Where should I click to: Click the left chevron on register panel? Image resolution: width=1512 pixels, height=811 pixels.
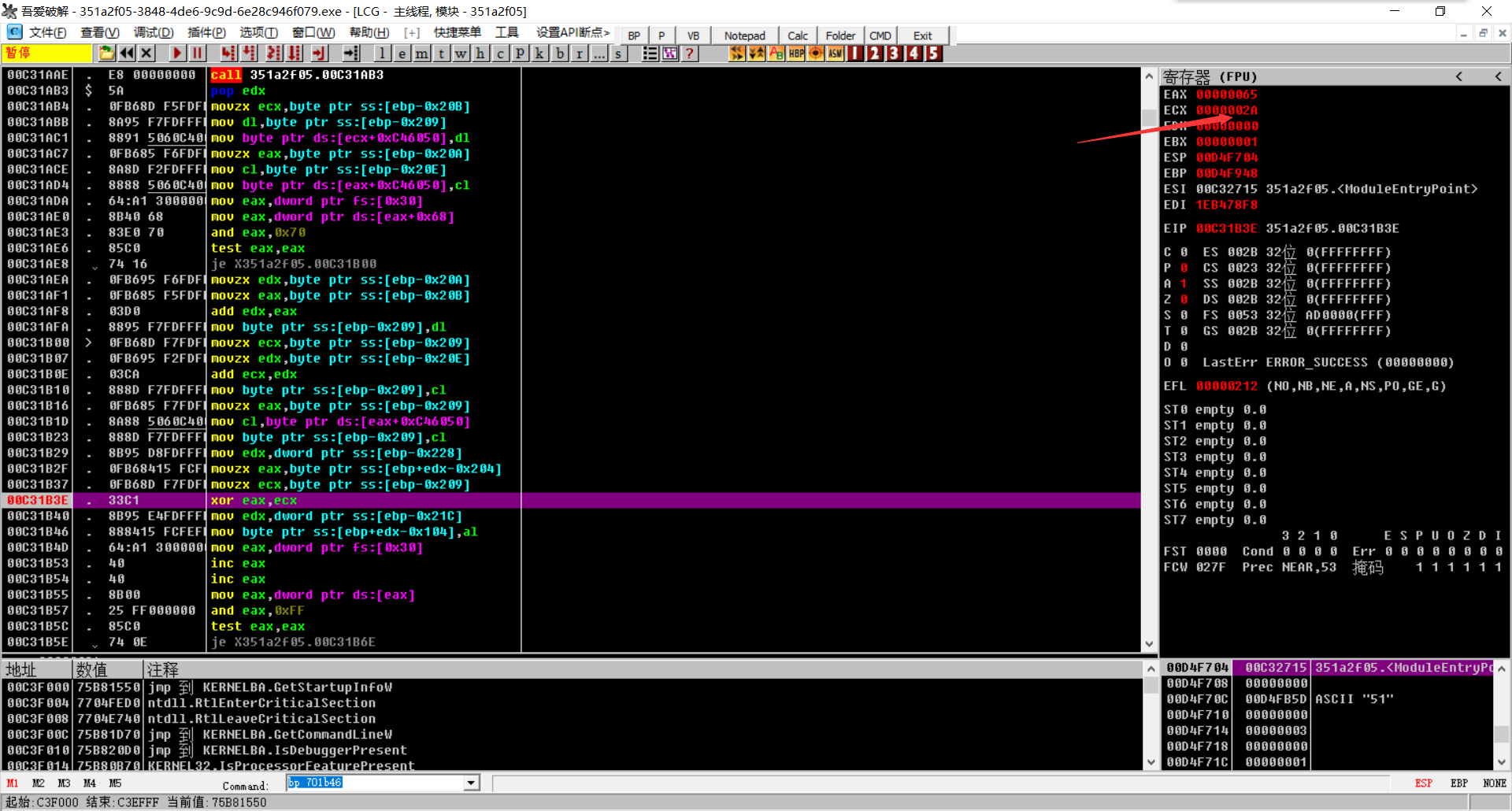tap(1459, 76)
